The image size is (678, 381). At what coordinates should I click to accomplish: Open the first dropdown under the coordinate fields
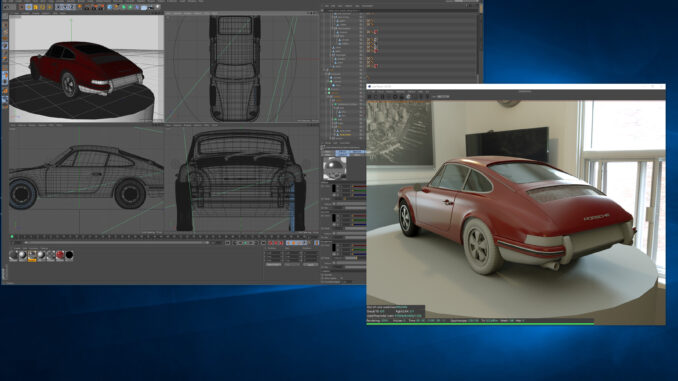pos(273,264)
